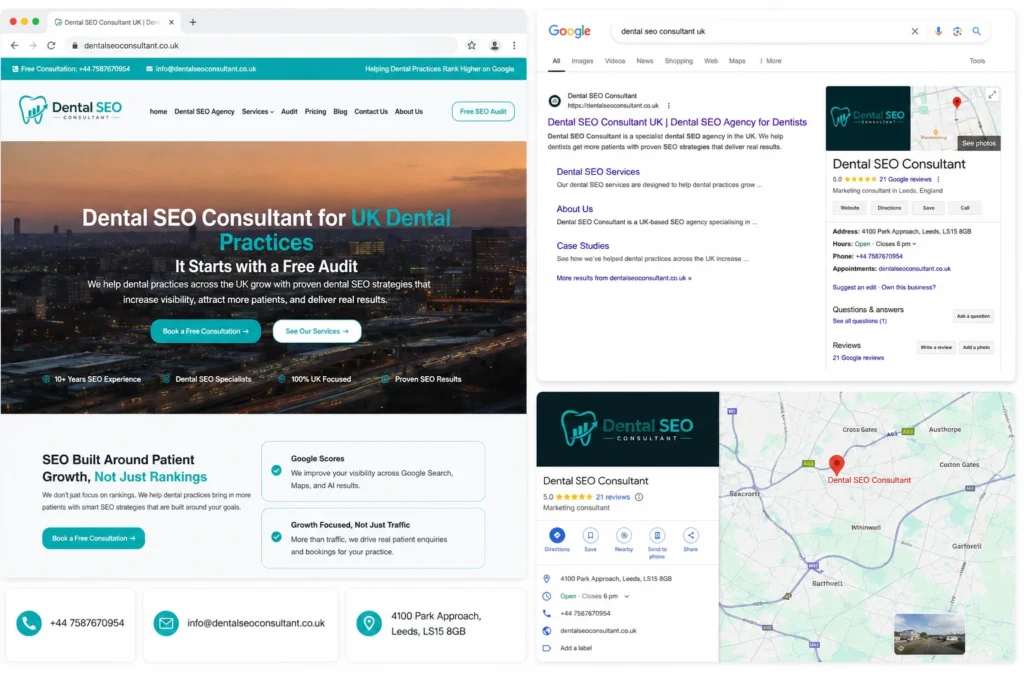
Task: Click the Google search magnifier icon
Action: 976,31
